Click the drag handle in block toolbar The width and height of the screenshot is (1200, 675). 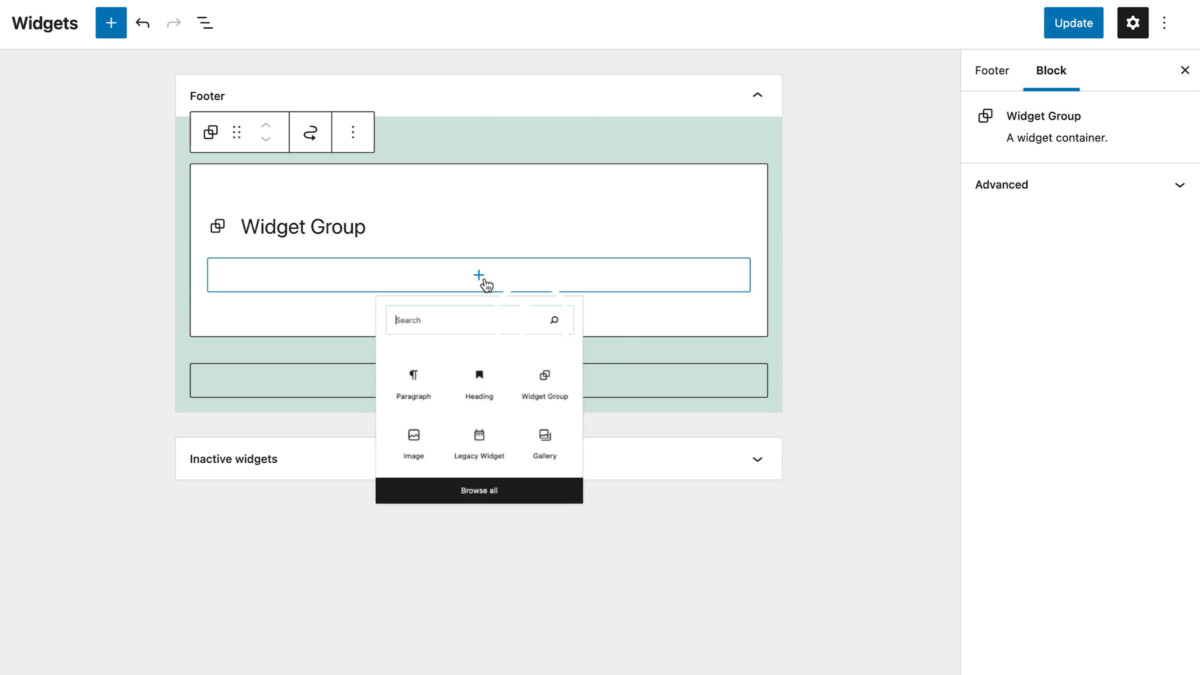pyautogui.click(x=237, y=132)
